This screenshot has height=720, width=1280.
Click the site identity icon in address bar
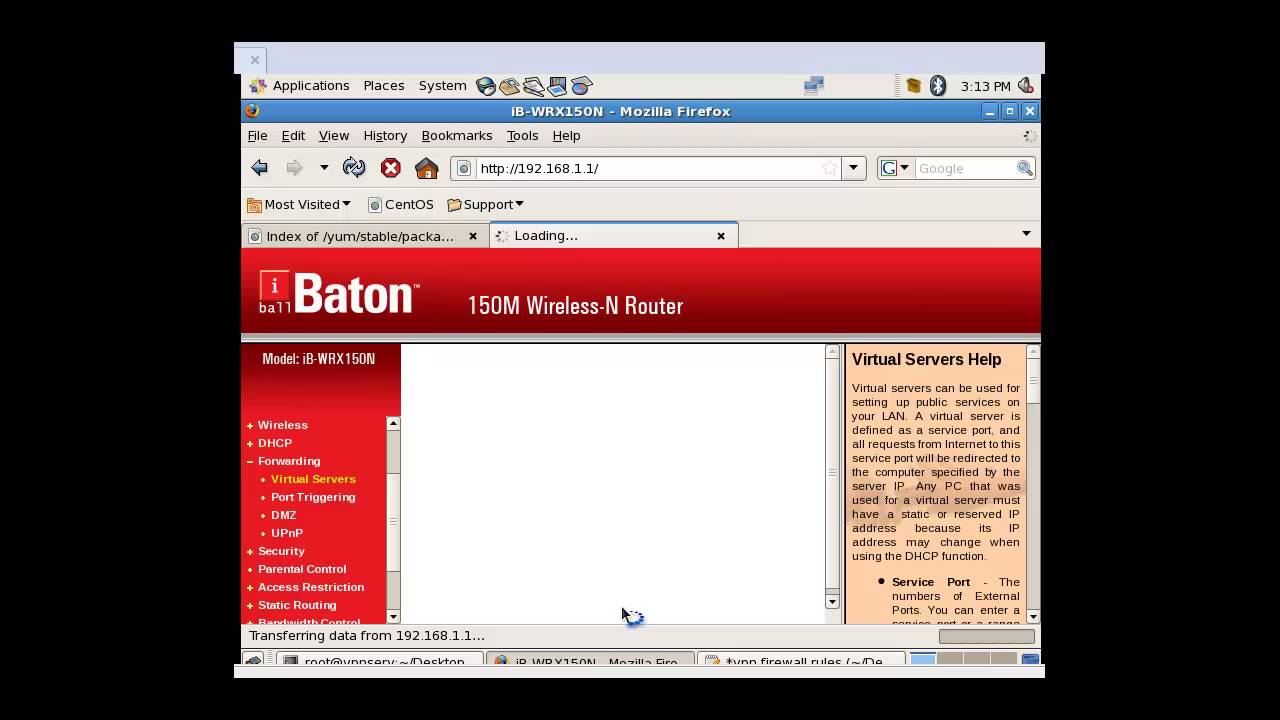pos(464,168)
